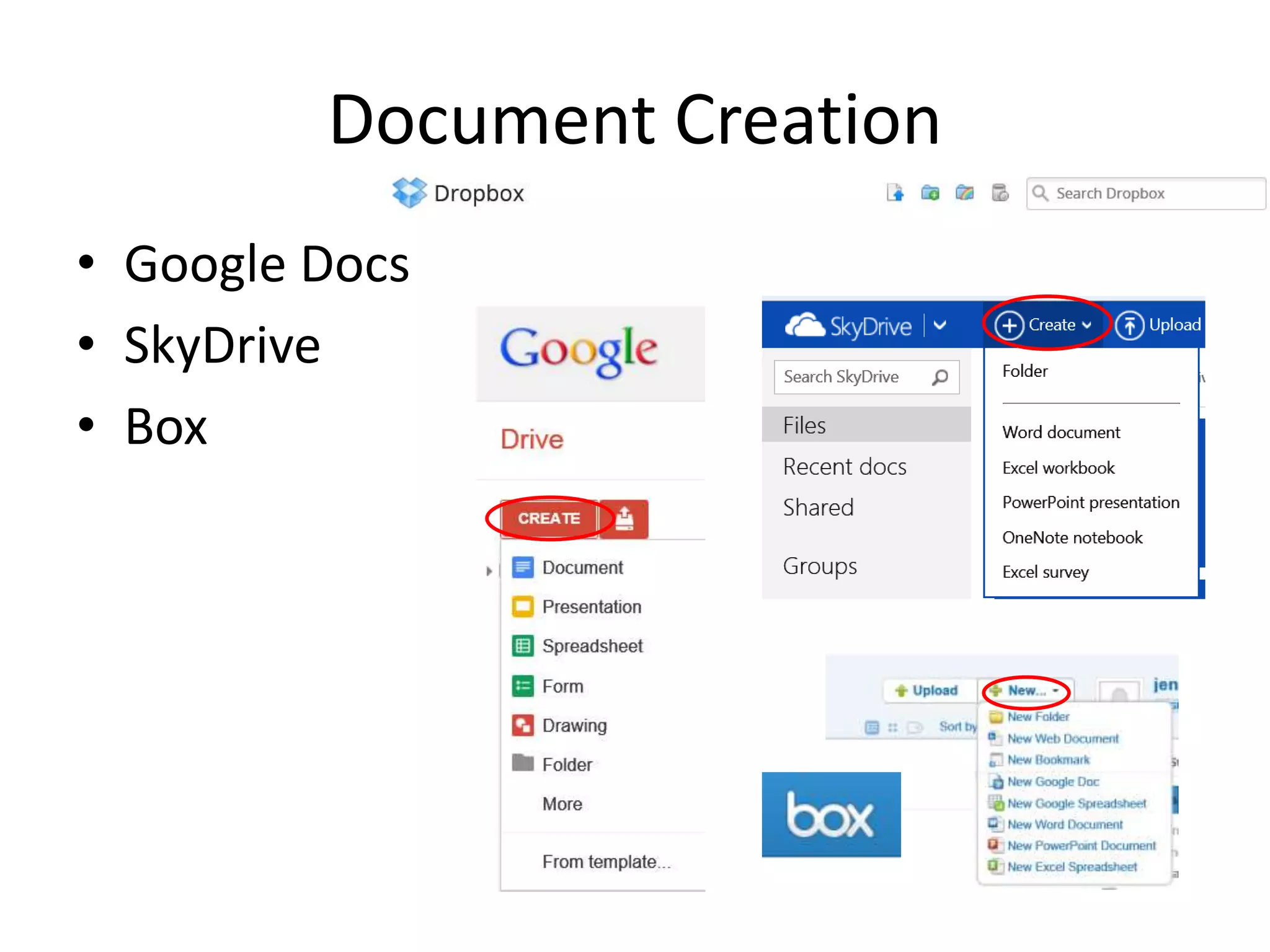Screen dimensions: 1270x952
Task: Choose New PowerPoint Document in Box menu
Action: pyautogui.click(x=1081, y=846)
